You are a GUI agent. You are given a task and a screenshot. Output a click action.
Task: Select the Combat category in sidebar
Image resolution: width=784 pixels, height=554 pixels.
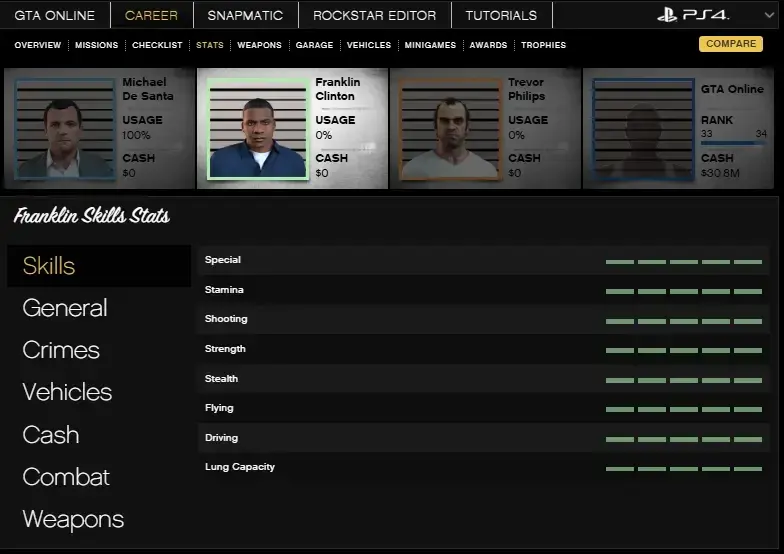(x=66, y=476)
